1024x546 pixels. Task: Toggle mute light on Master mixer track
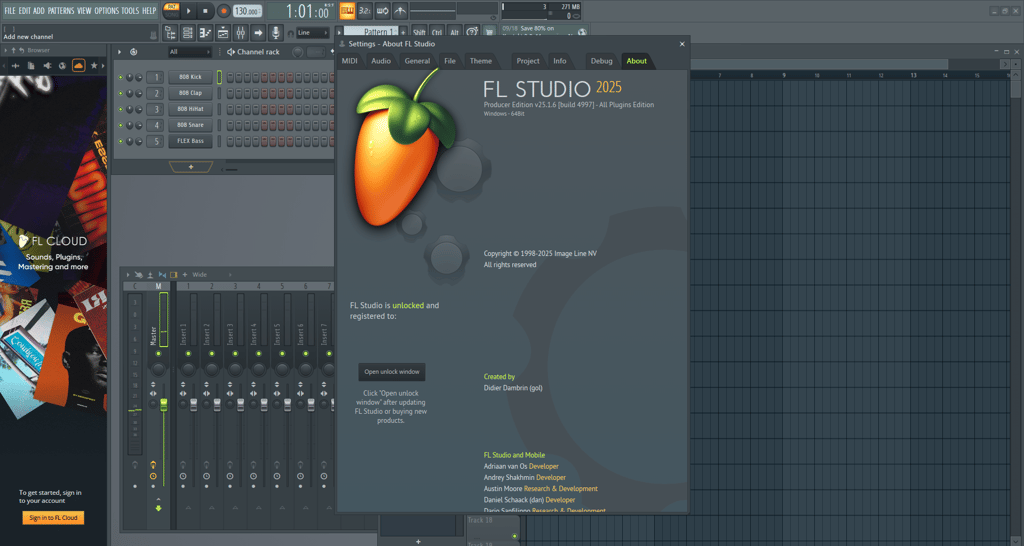tap(158, 353)
